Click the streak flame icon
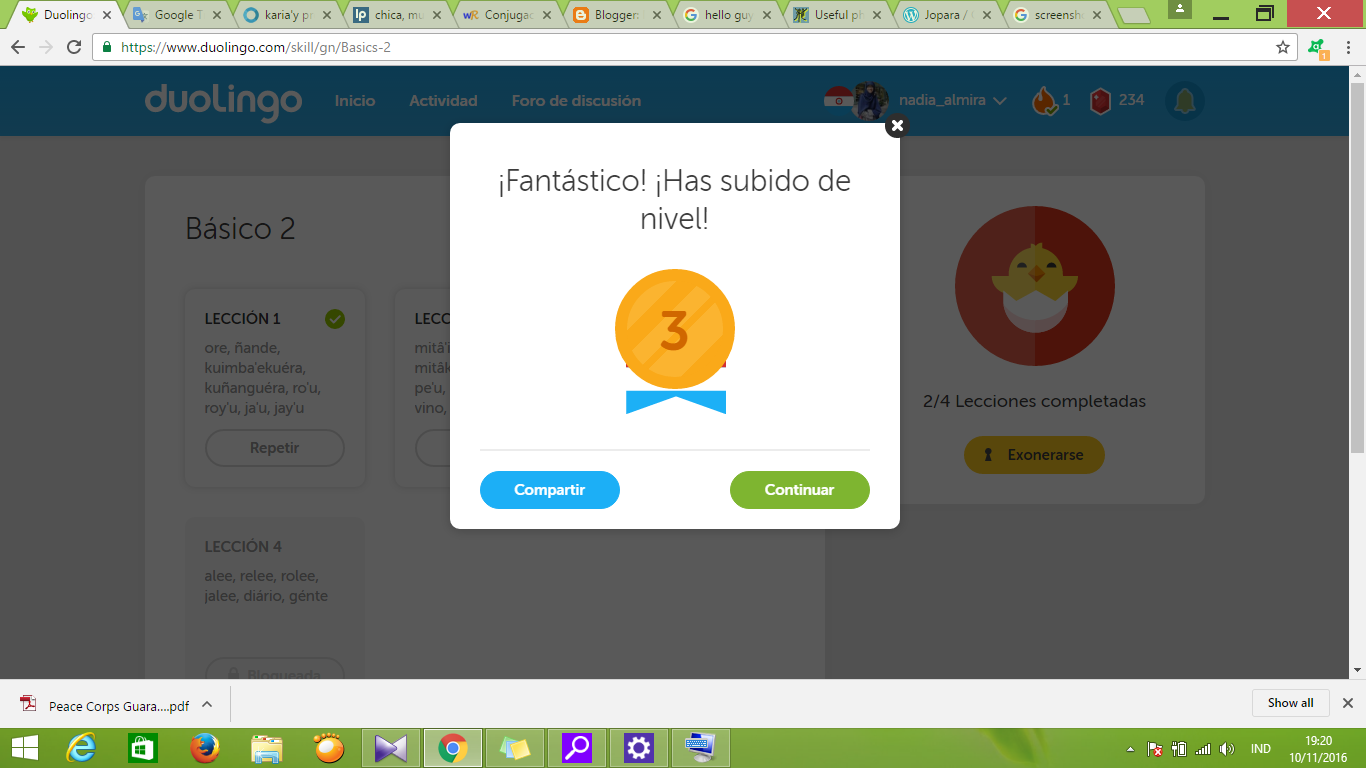 [x=1044, y=101]
